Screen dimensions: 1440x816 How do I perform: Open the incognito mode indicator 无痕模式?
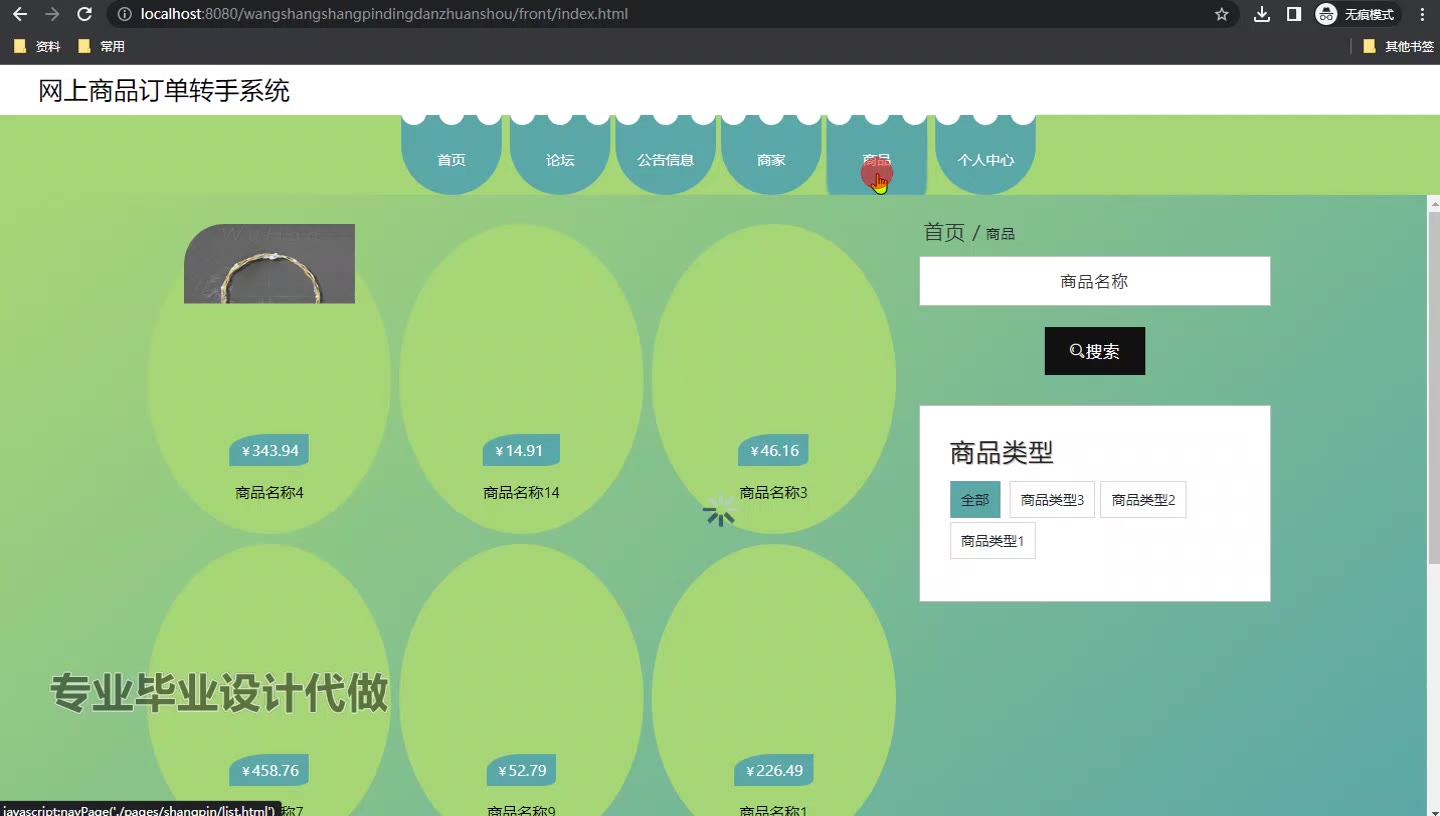click(1356, 14)
